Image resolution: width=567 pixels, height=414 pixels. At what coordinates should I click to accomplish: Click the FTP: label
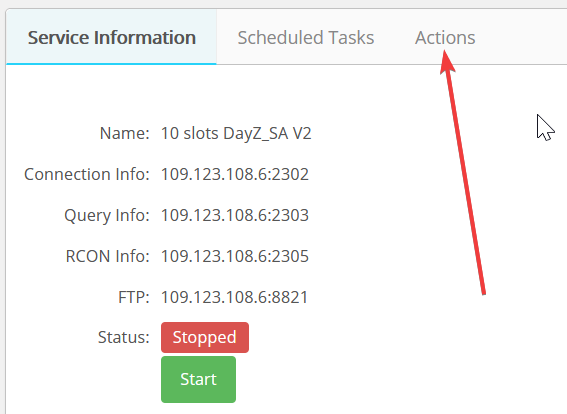click(134, 297)
